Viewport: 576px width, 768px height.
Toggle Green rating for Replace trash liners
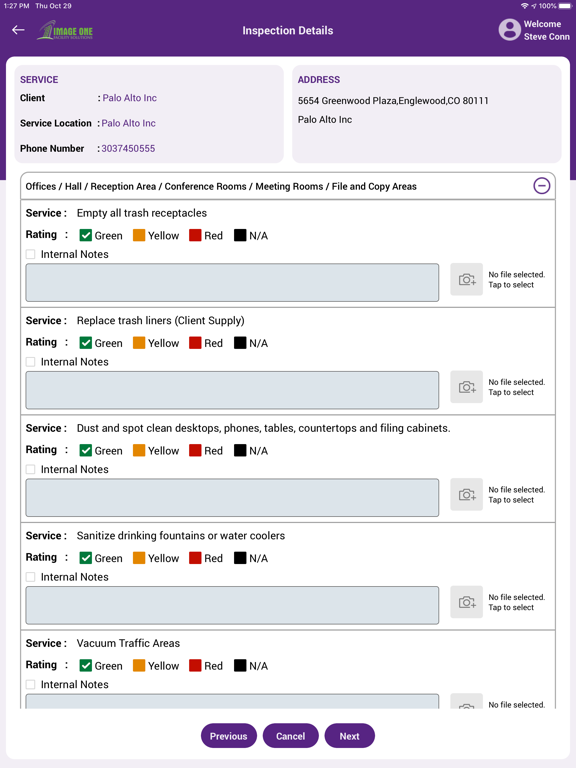coord(86,343)
